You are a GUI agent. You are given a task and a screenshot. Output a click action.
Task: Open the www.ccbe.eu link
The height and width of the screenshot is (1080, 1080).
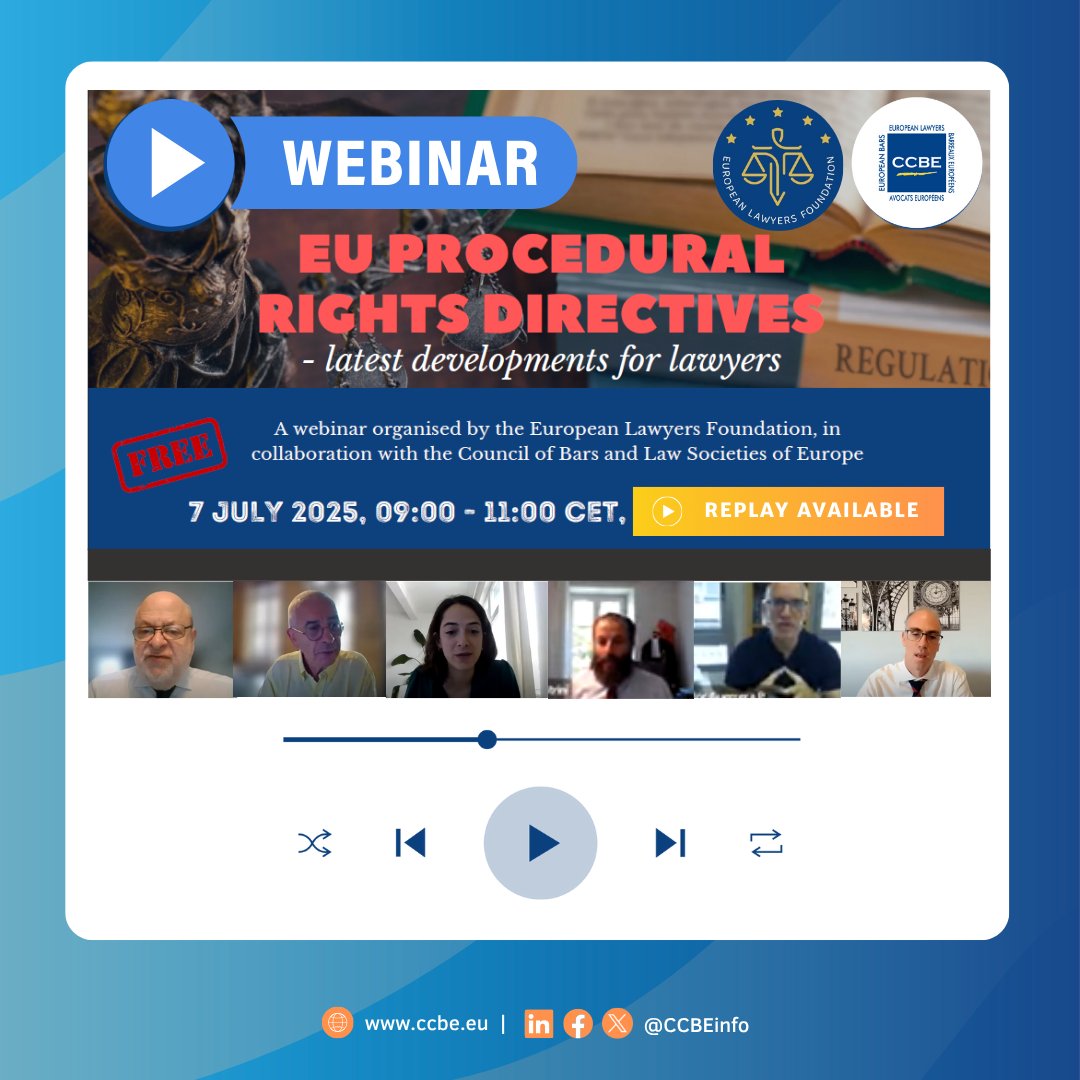(x=426, y=1024)
